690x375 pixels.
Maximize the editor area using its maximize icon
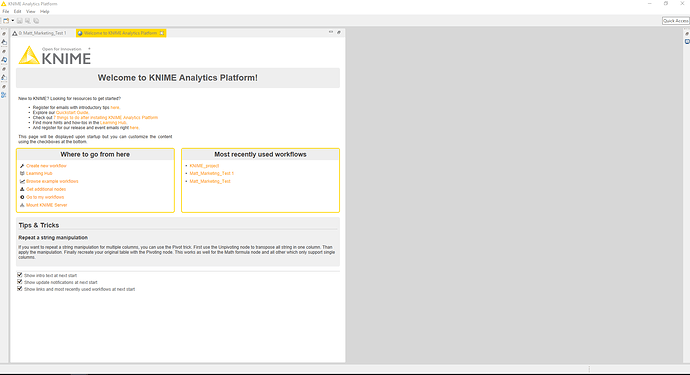click(339, 32)
